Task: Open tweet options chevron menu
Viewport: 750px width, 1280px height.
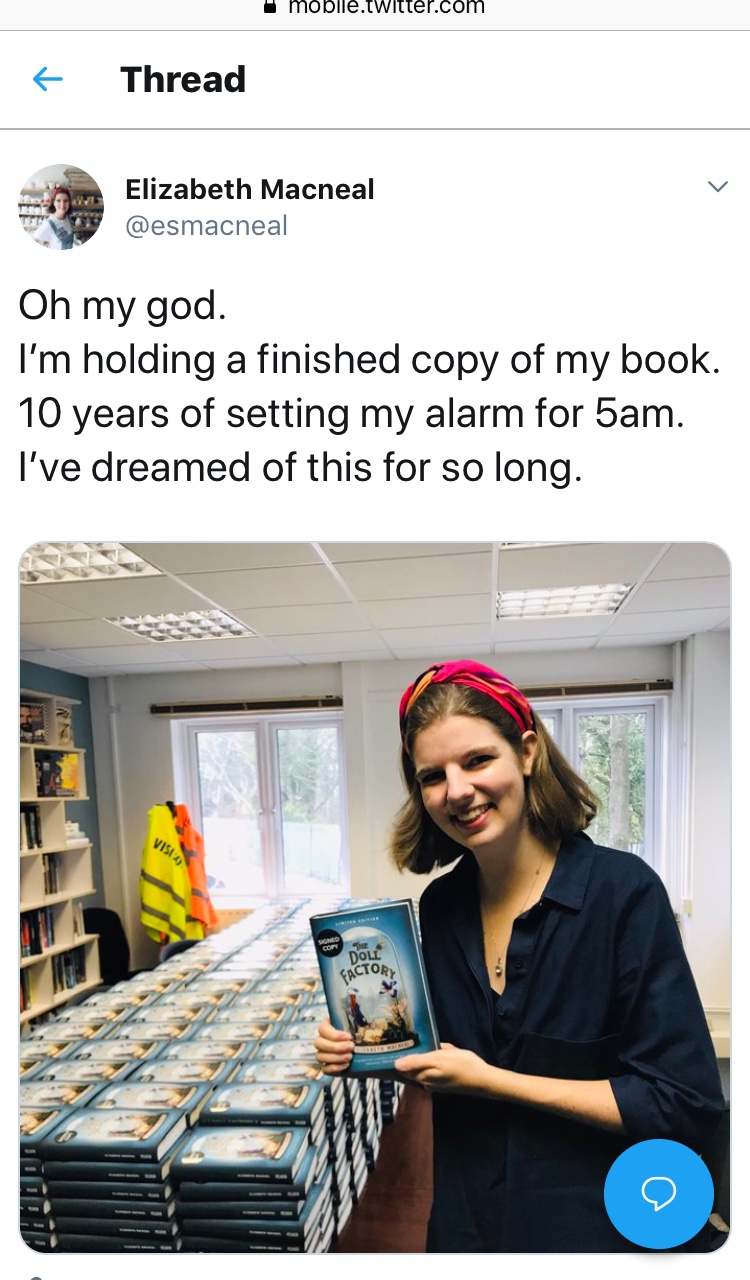Action: (x=717, y=187)
